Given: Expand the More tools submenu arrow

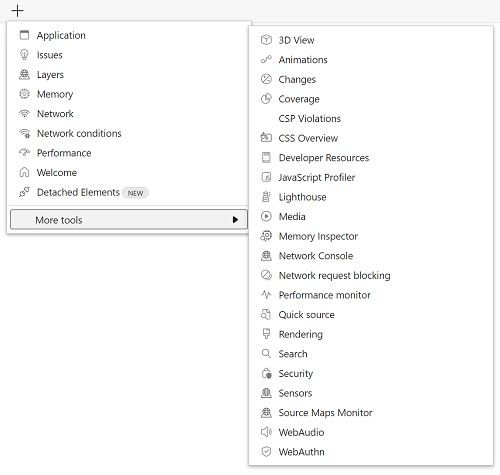Looking at the screenshot, I should click(235, 220).
